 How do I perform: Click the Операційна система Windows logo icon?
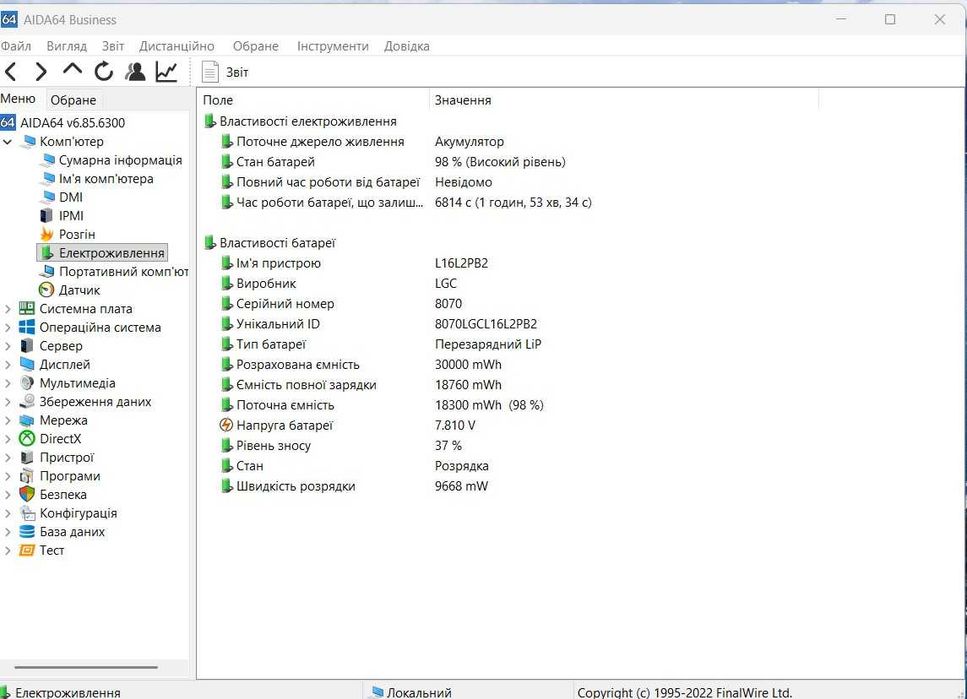(x=27, y=327)
